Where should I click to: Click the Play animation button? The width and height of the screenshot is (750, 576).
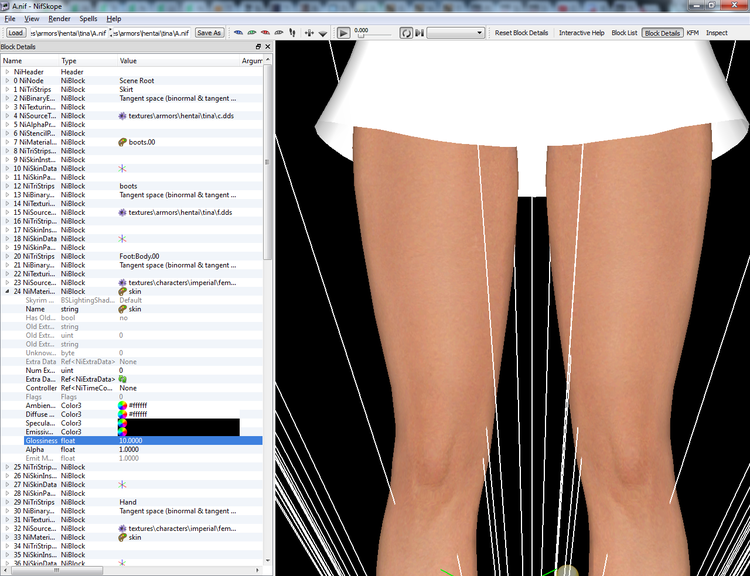(343, 33)
